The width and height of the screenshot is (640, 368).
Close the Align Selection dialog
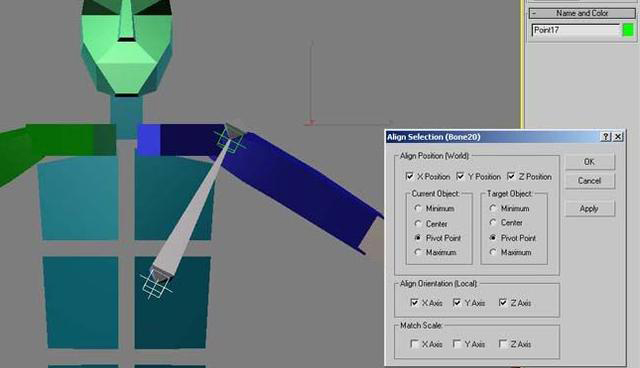pos(618,137)
